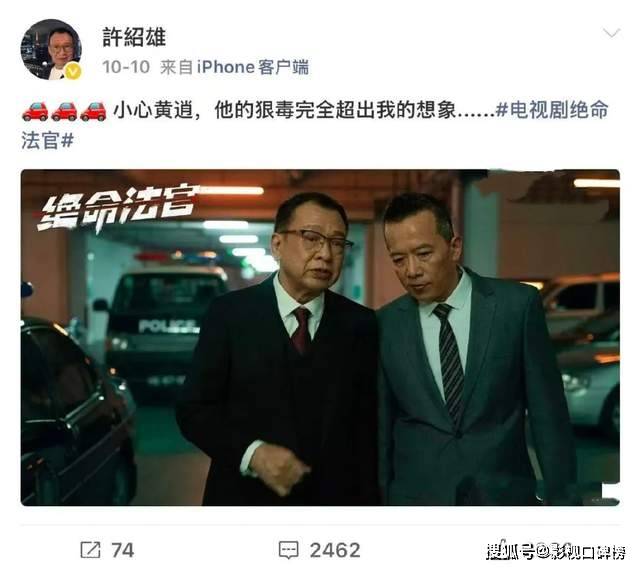Click the 法官# hashtag continuation
This screenshot has height=569, width=640.
pos(47,141)
